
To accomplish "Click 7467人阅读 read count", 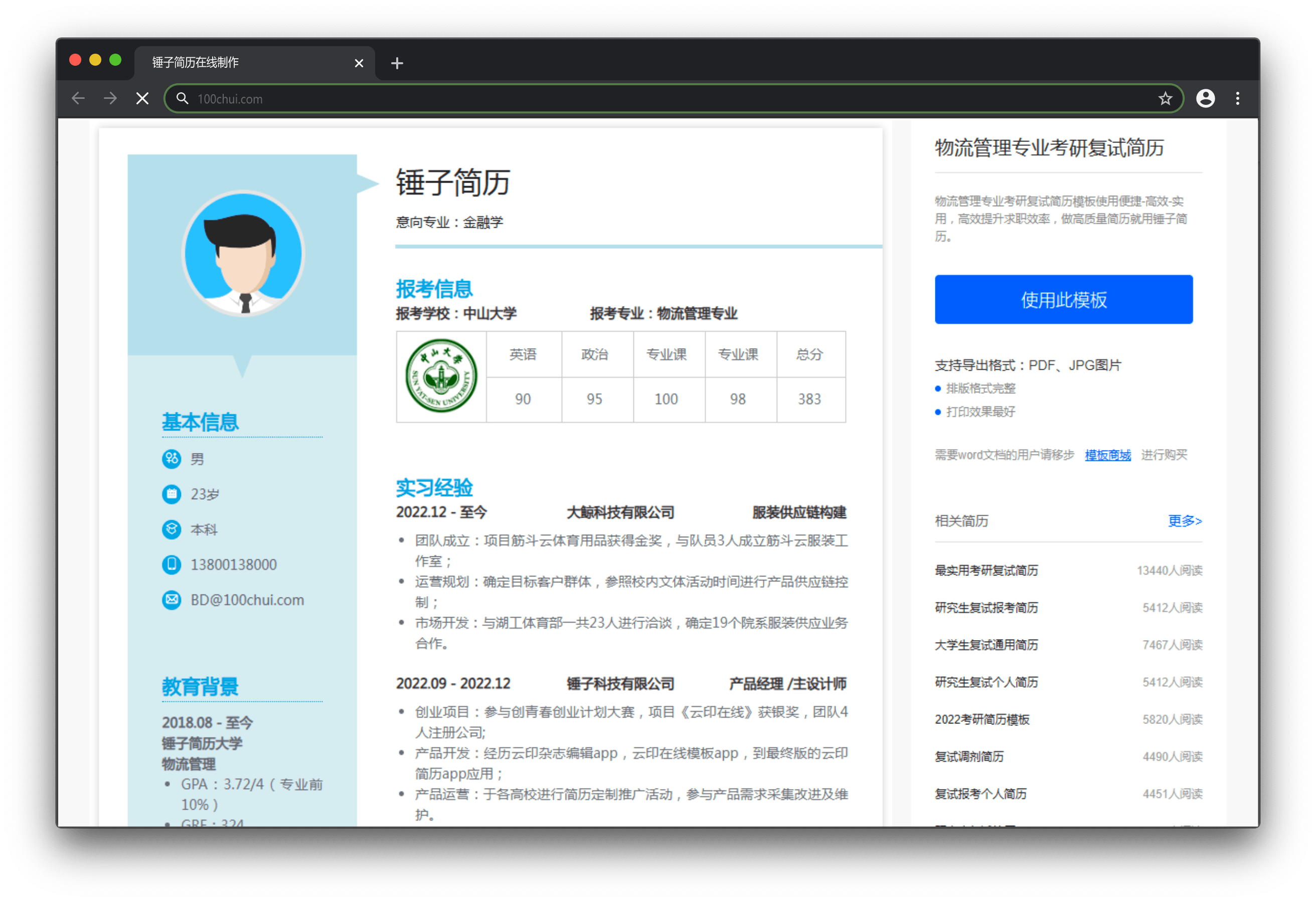I will click(x=1173, y=645).
